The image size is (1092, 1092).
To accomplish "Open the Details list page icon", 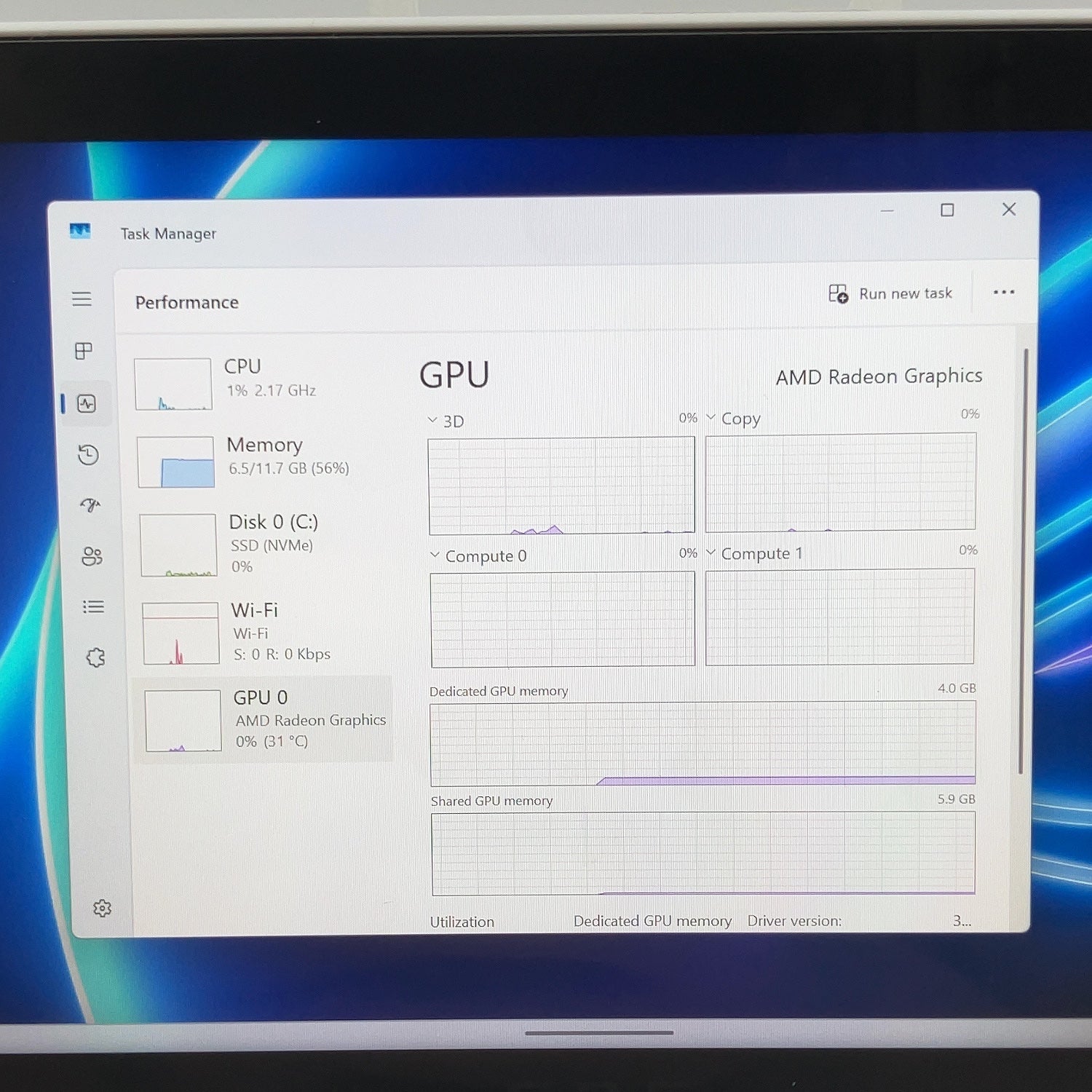I will point(93,606).
